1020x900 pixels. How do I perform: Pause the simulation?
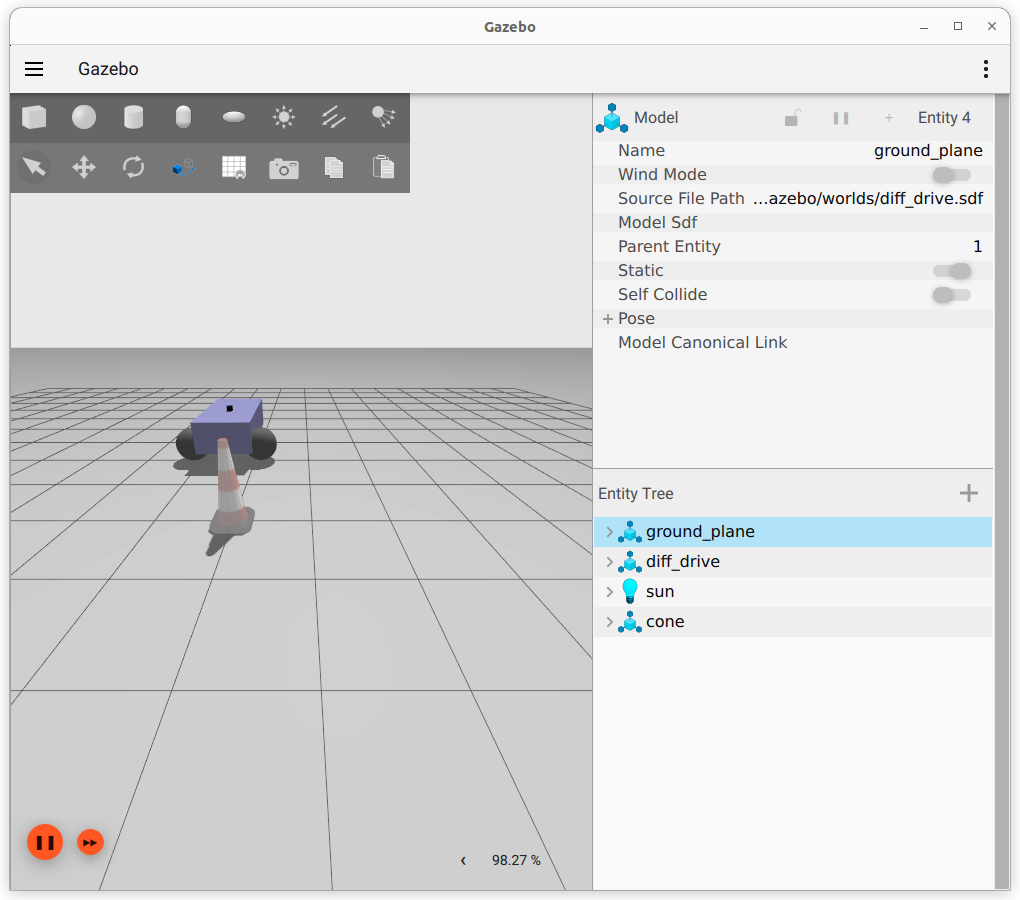(45, 842)
